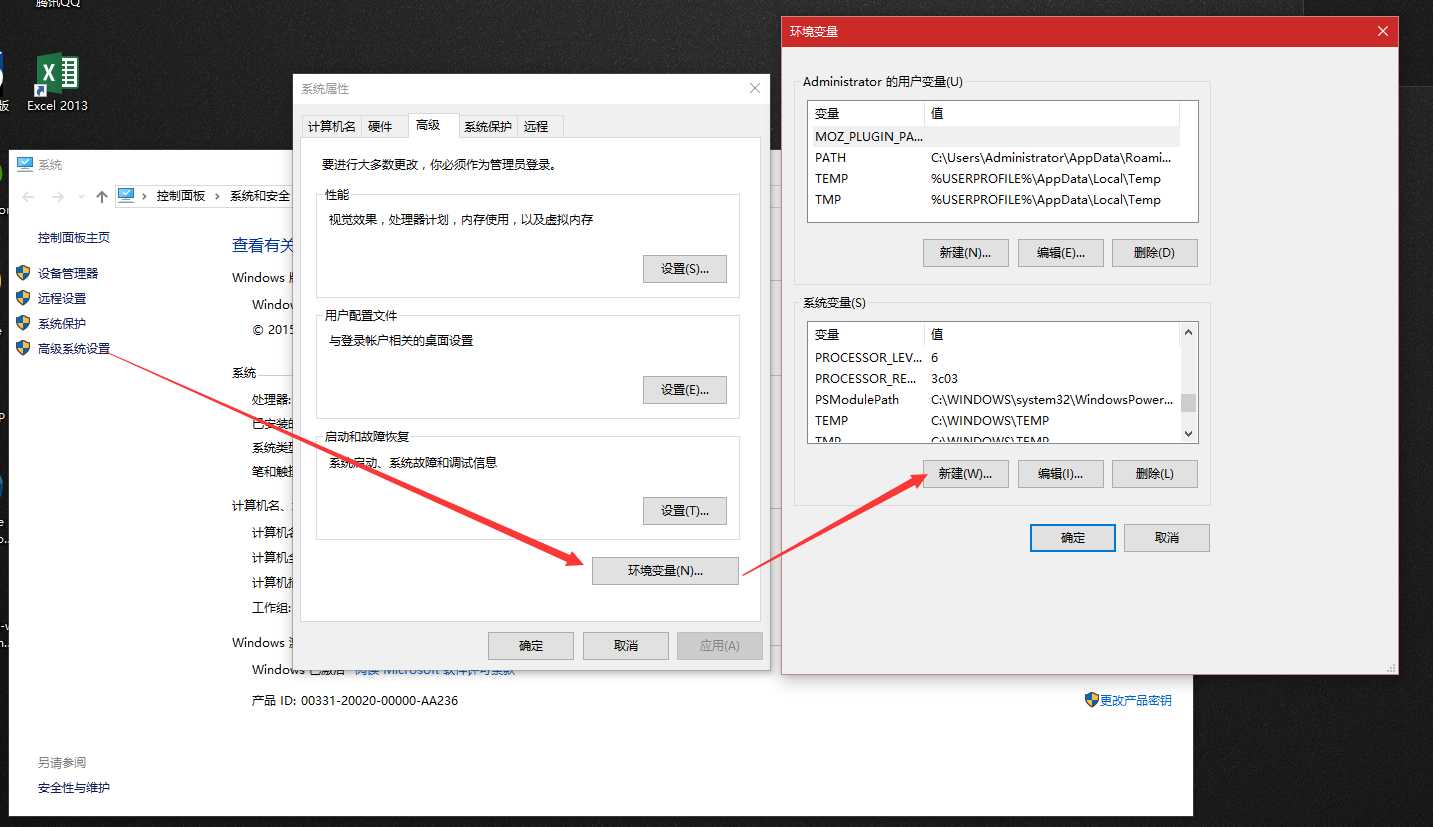Click system variables scrollbar thumb

(x=1188, y=403)
